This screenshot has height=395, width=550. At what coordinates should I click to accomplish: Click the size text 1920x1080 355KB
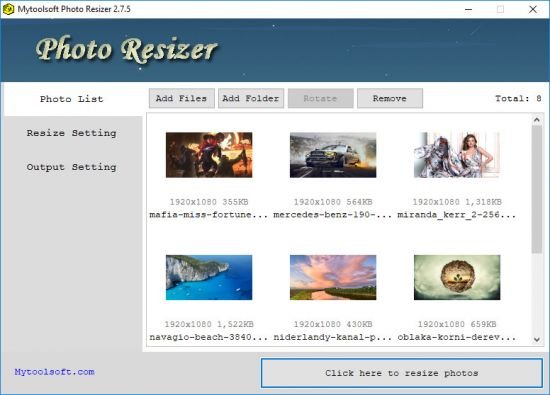pos(209,202)
